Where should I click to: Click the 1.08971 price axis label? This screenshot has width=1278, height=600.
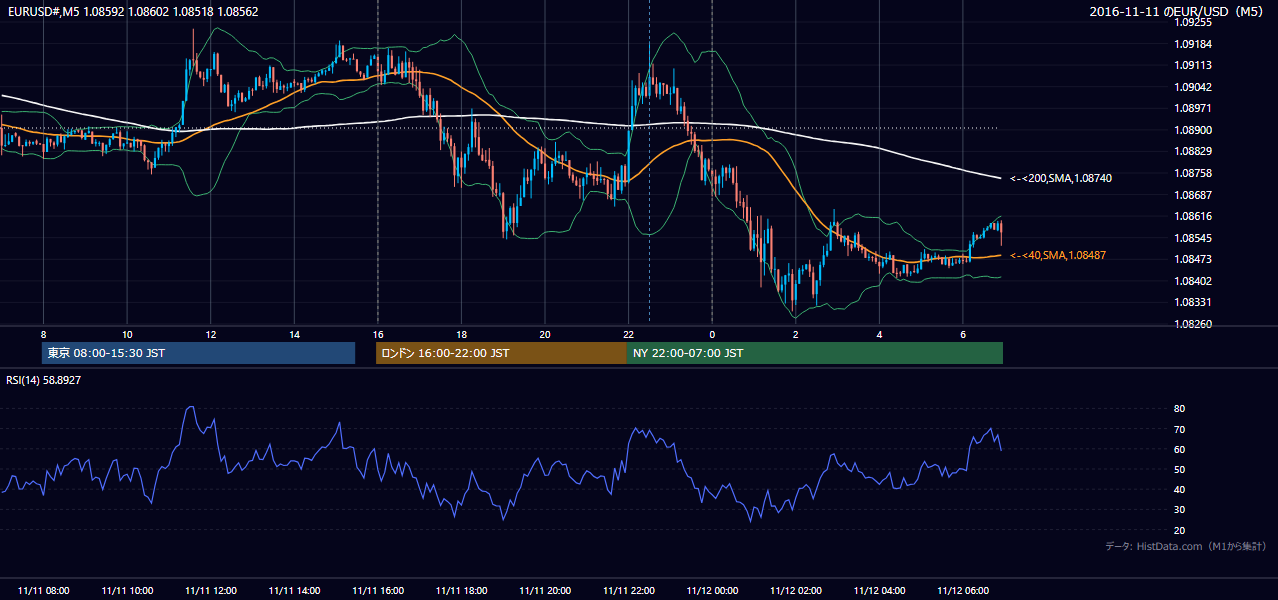point(1192,108)
